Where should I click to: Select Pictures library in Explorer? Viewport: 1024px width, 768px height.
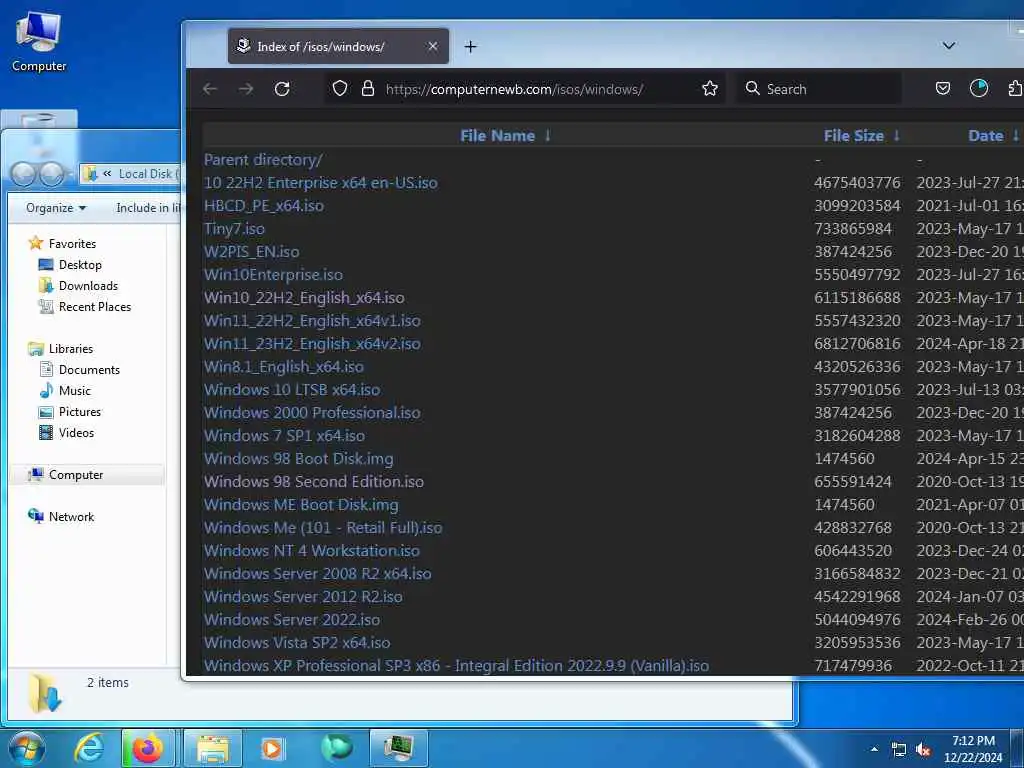point(70,411)
